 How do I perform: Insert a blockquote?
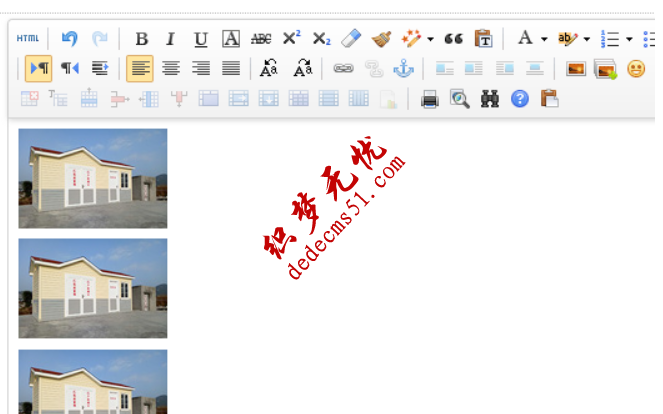click(x=454, y=39)
